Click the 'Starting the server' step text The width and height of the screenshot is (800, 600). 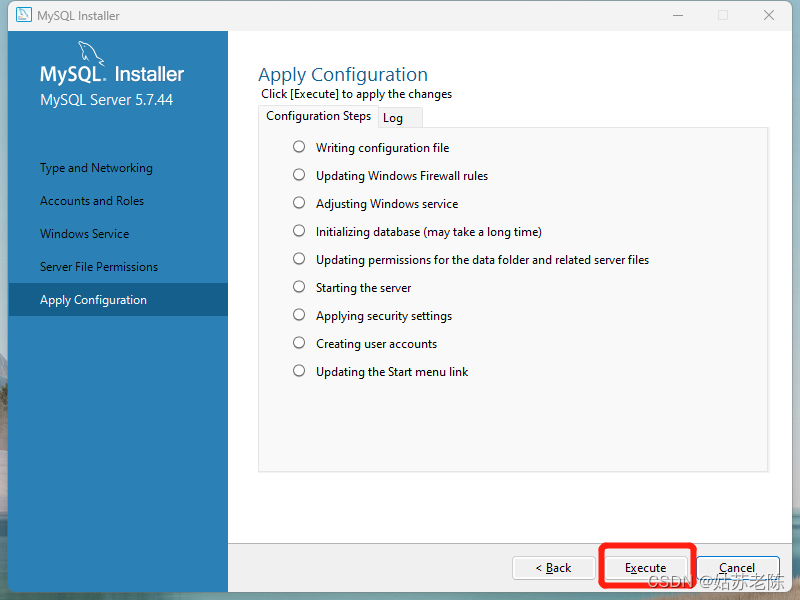click(x=364, y=288)
